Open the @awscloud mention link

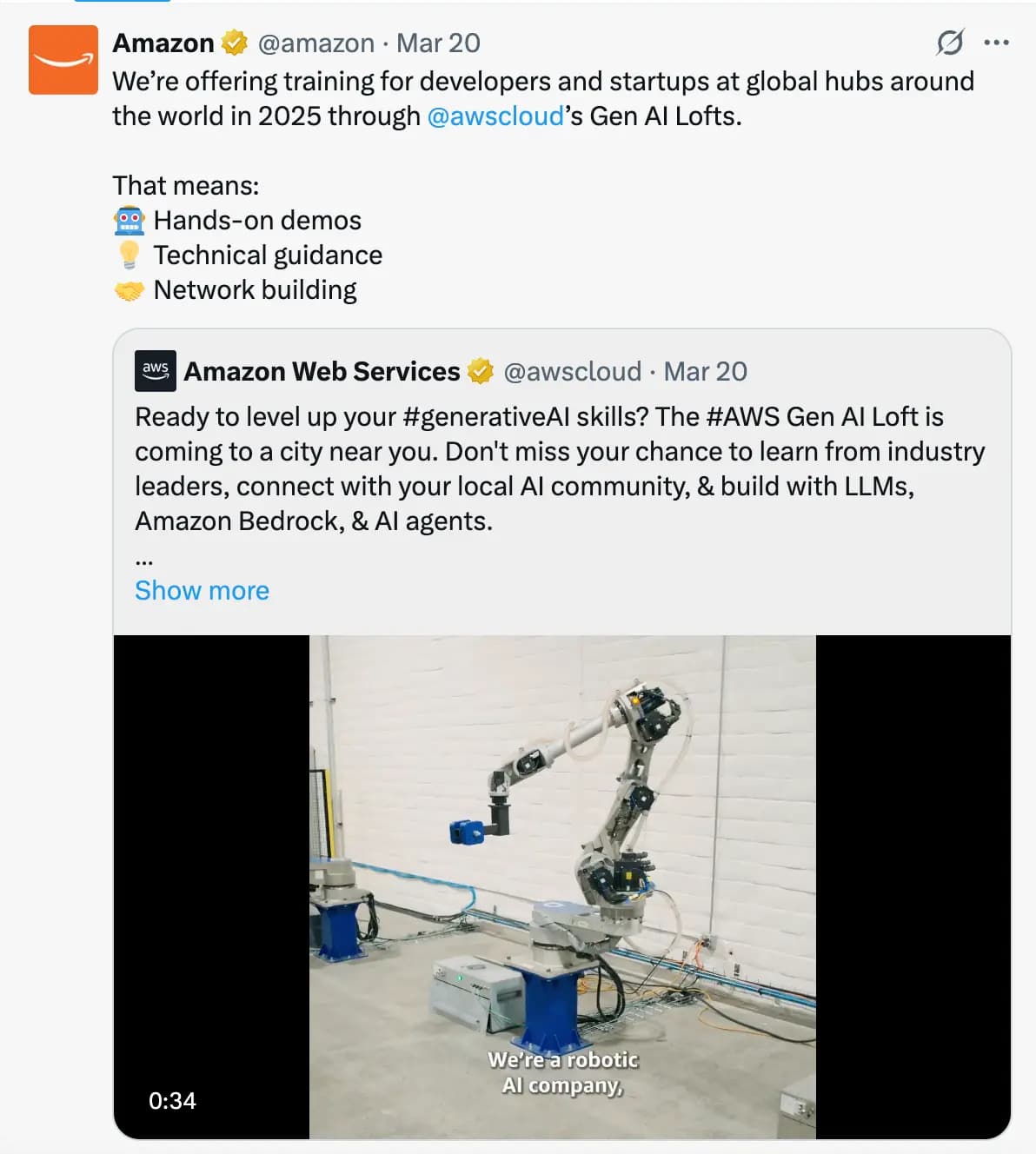pos(495,116)
